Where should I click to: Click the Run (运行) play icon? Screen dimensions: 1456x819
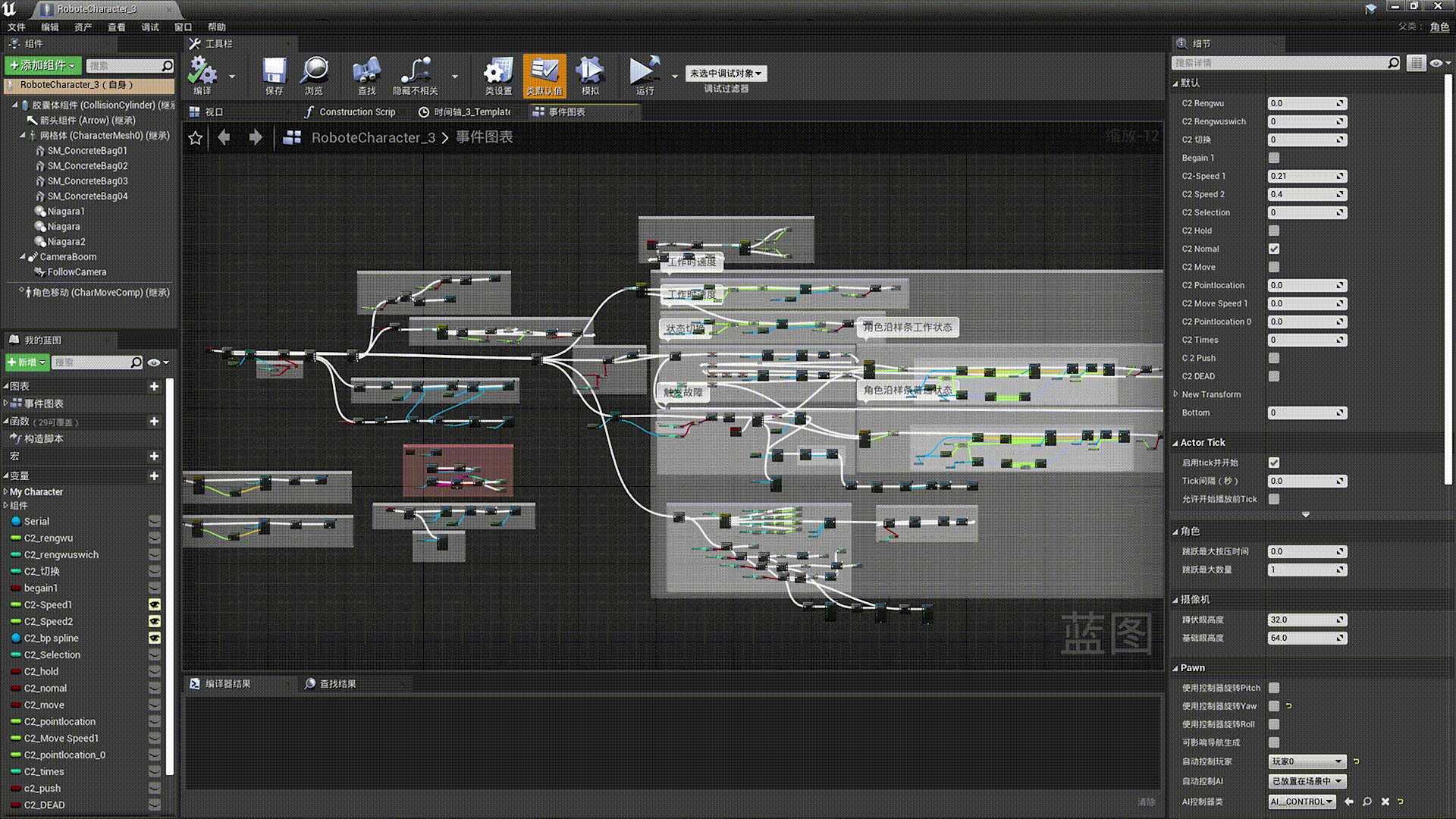tap(644, 74)
